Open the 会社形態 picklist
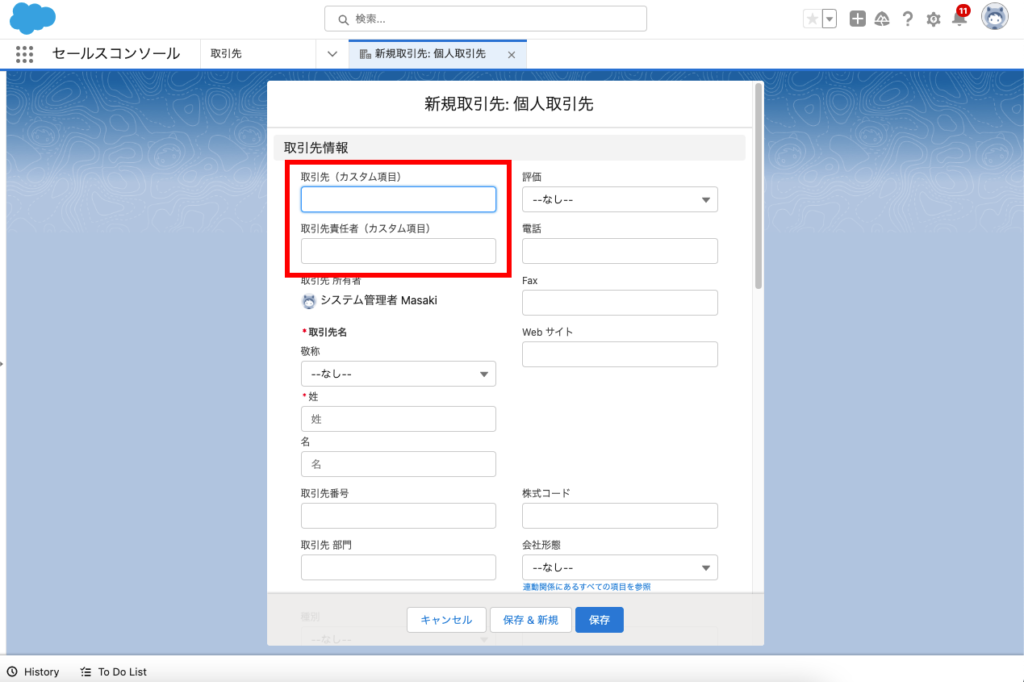This screenshot has height=682, width=1024. coord(619,568)
